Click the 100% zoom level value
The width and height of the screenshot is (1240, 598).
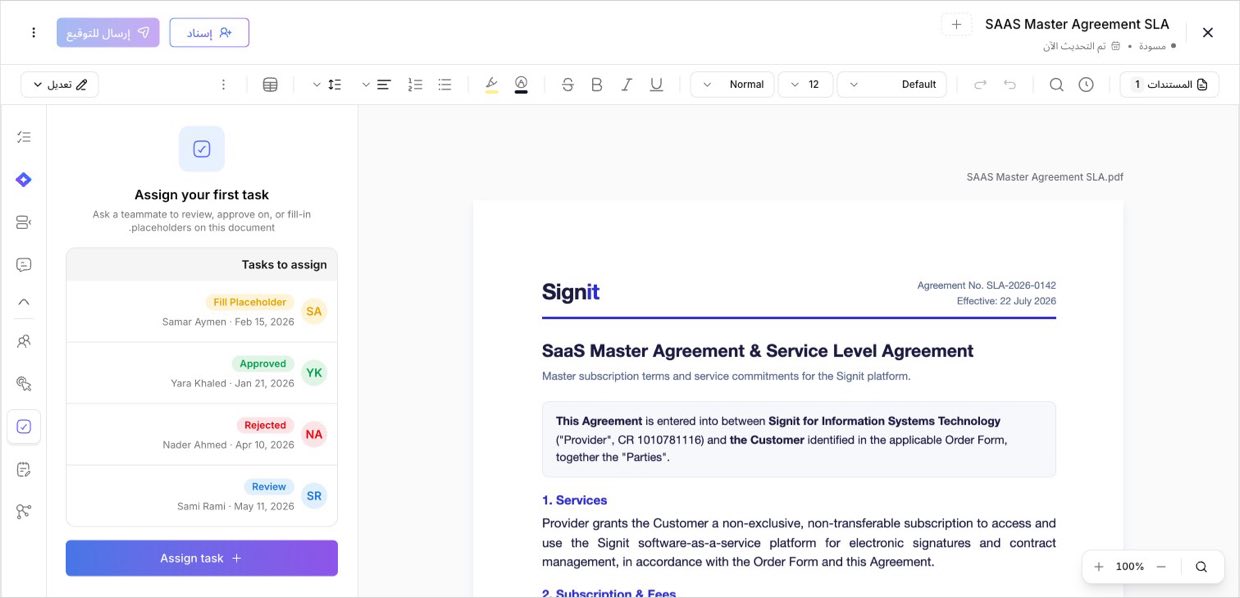[1130, 567]
